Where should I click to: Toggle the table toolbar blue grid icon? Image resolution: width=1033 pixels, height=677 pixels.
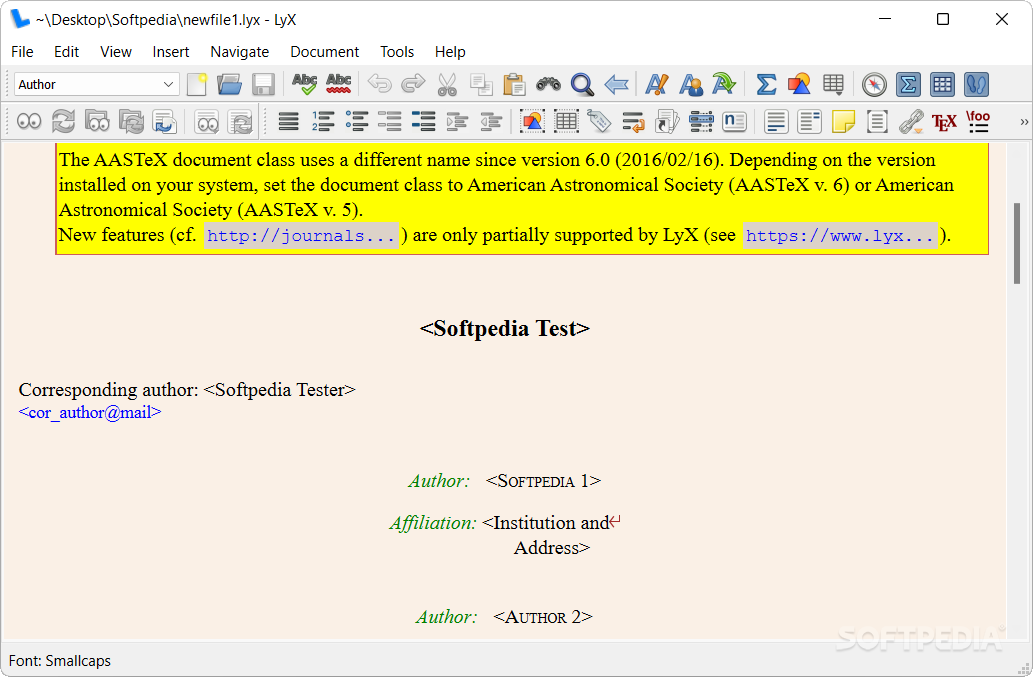tap(942, 84)
